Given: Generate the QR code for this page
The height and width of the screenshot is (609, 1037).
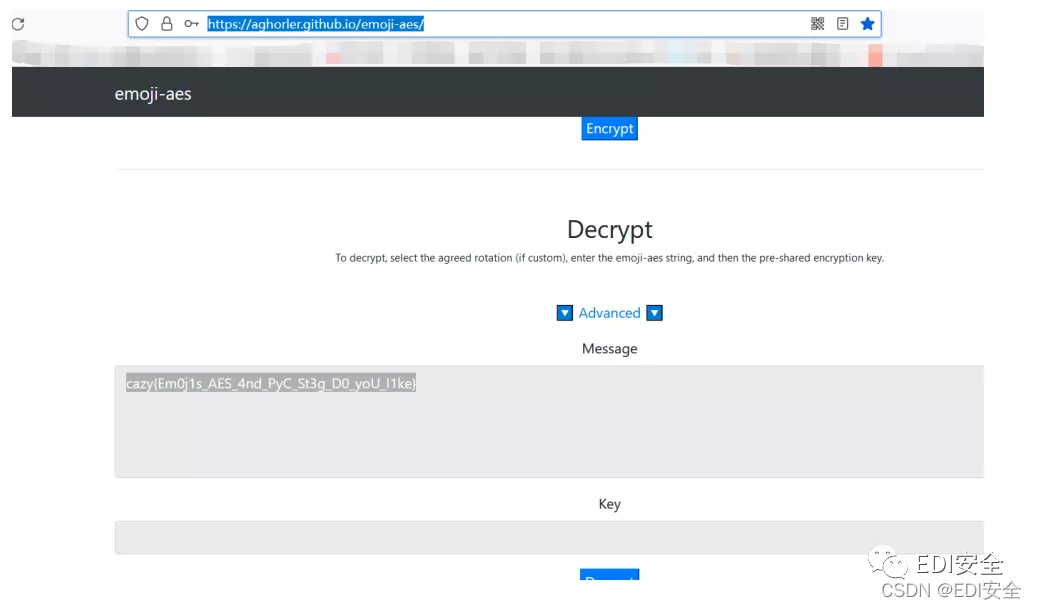Looking at the screenshot, I should [x=817, y=24].
